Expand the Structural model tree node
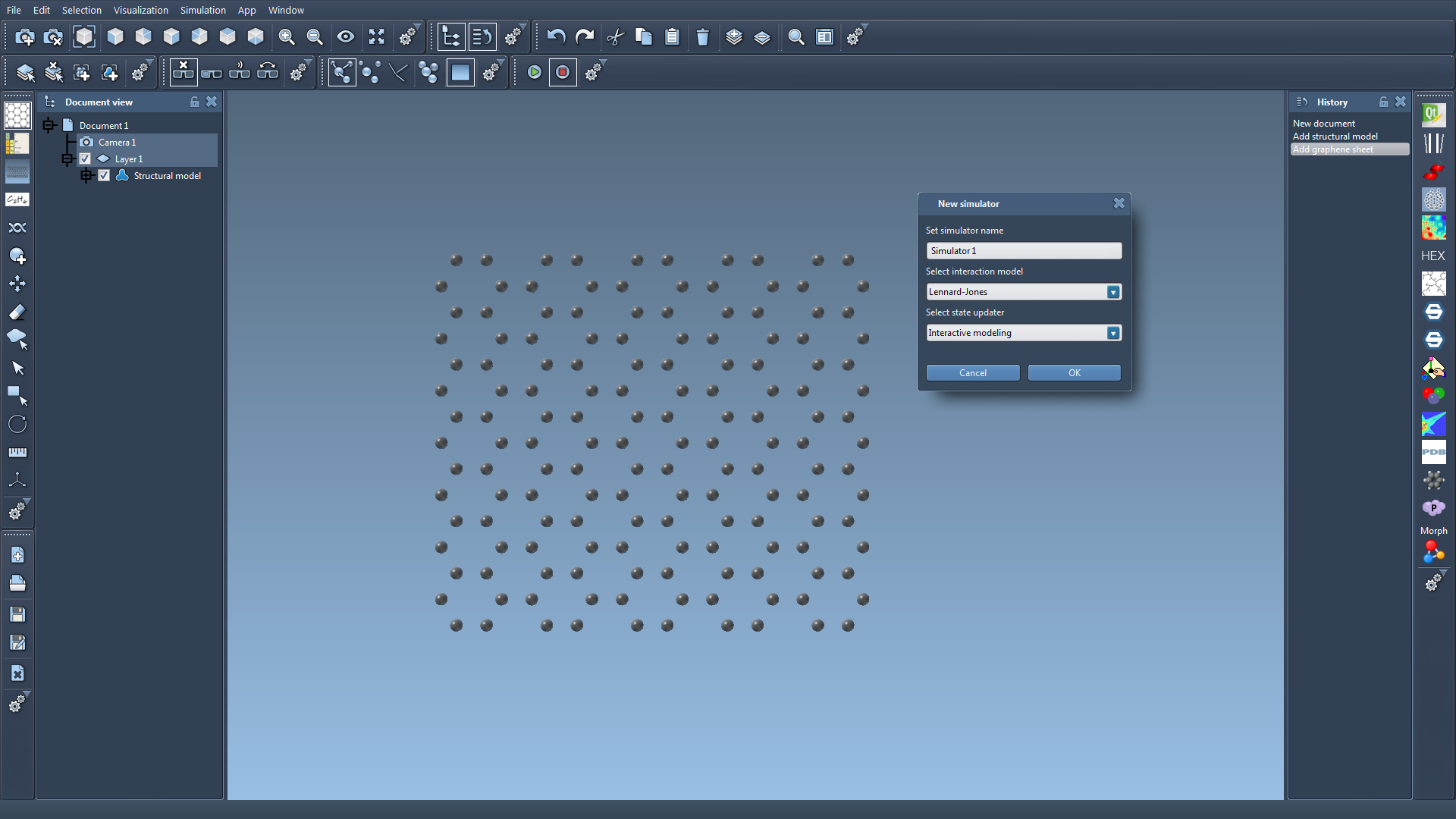The width and height of the screenshot is (1456, 819). [x=86, y=175]
